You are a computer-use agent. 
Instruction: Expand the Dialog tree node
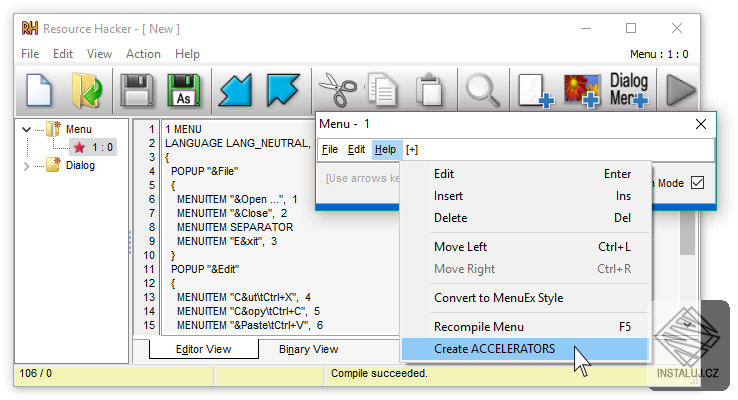(x=27, y=166)
